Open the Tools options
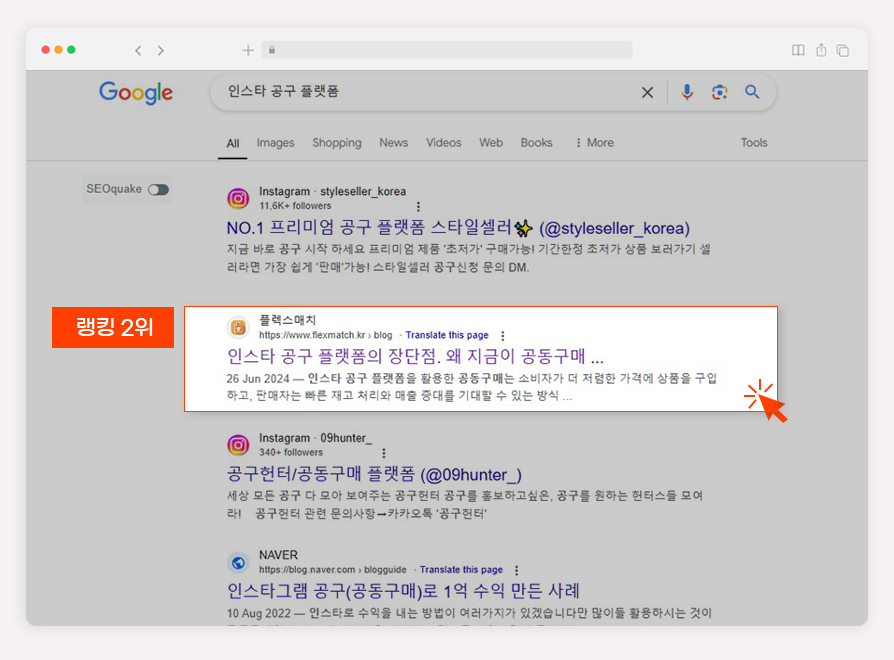The width and height of the screenshot is (894, 660). coord(754,142)
